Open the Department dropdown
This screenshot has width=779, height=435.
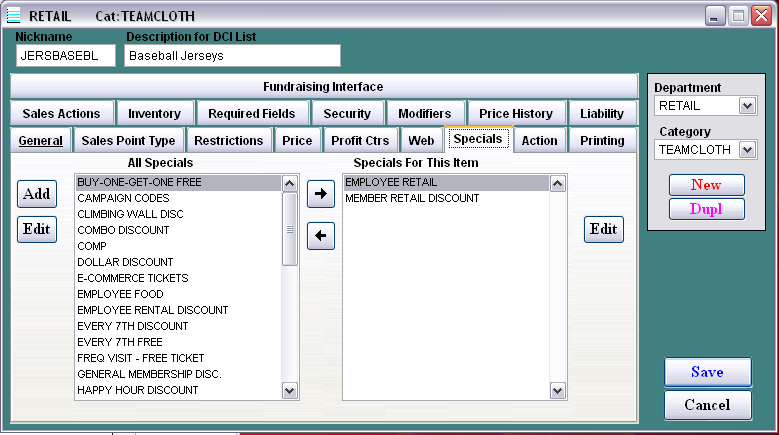(747, 106)
